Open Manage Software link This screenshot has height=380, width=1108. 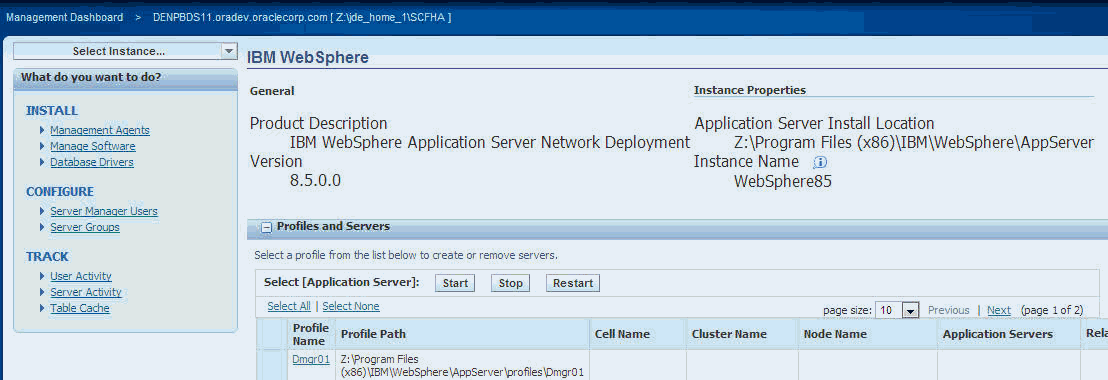(93, 146)
